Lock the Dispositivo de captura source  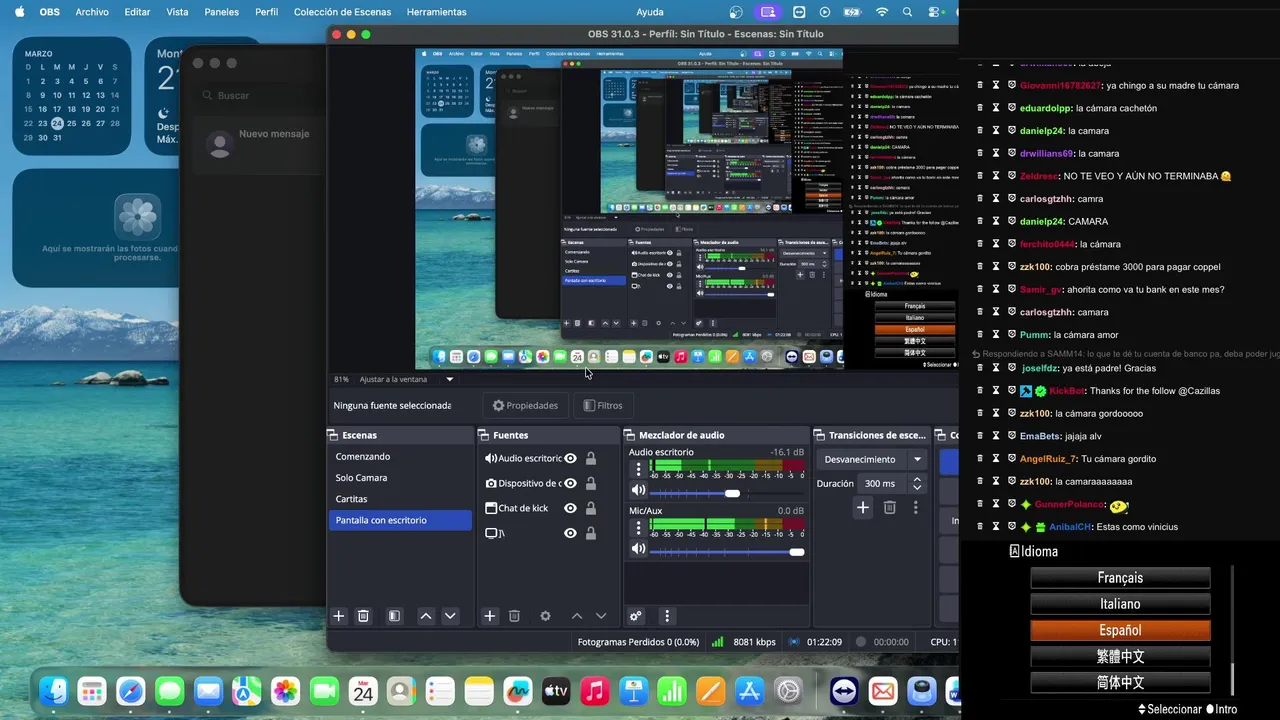[591, 483]
